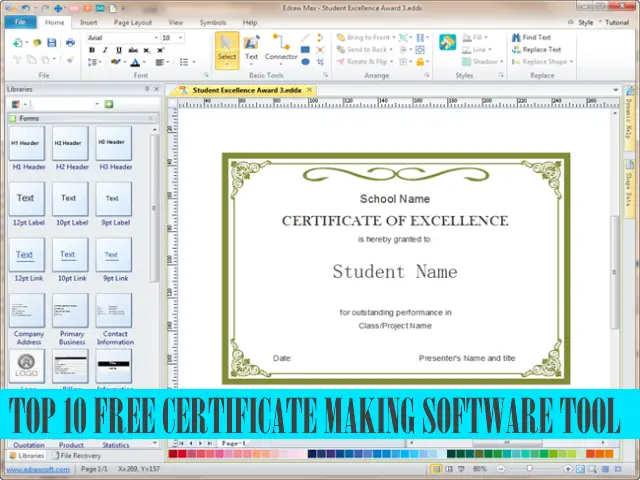Image resolution: width=640 pixels, height=480 pixels.
Task: Close the Student Excellence Award document tab
Action: pyautogui.click(x=311, y=90)
